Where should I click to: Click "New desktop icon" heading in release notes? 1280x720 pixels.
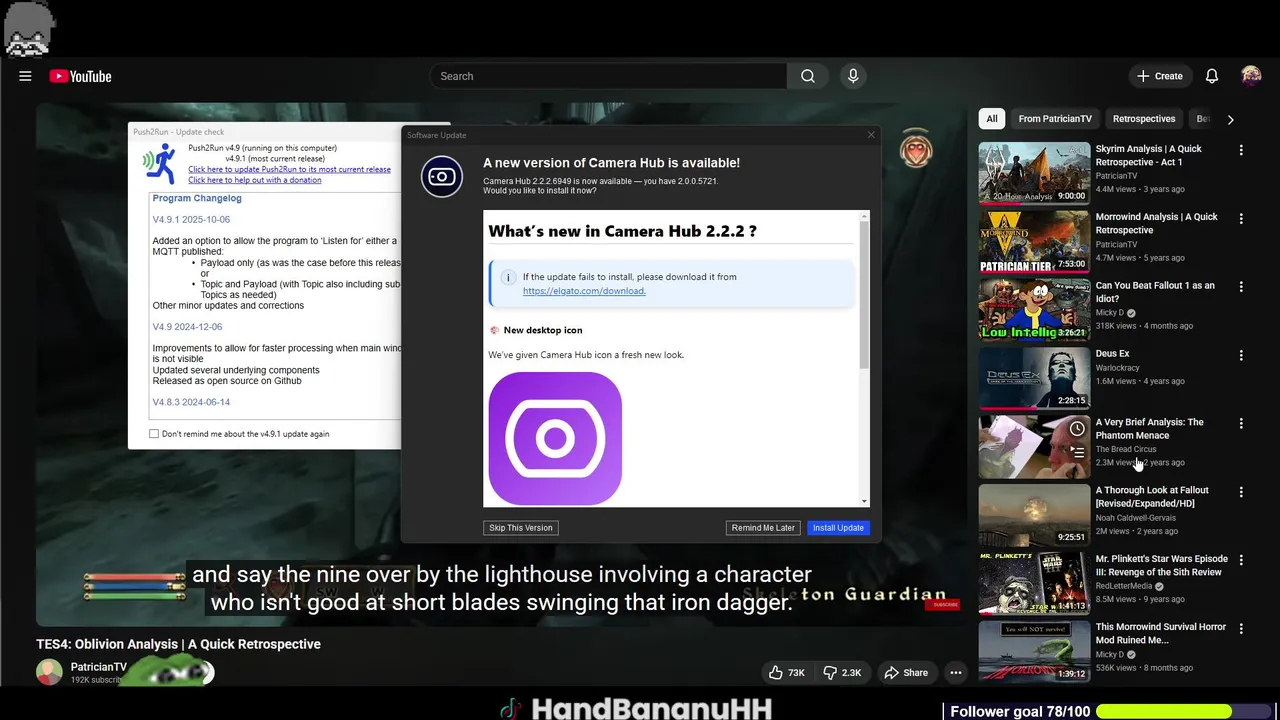pyautogui.click(x=543, y=330)
